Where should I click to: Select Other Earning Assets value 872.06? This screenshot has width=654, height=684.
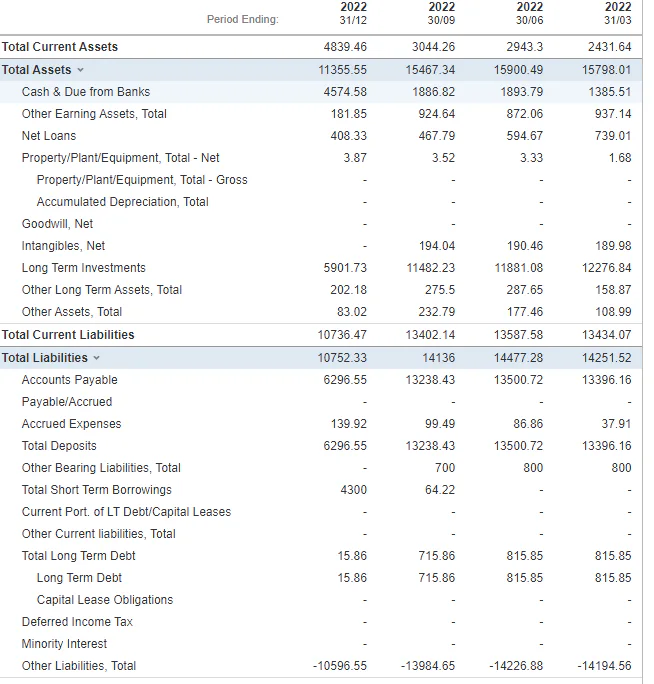click(x=525, y=114)
